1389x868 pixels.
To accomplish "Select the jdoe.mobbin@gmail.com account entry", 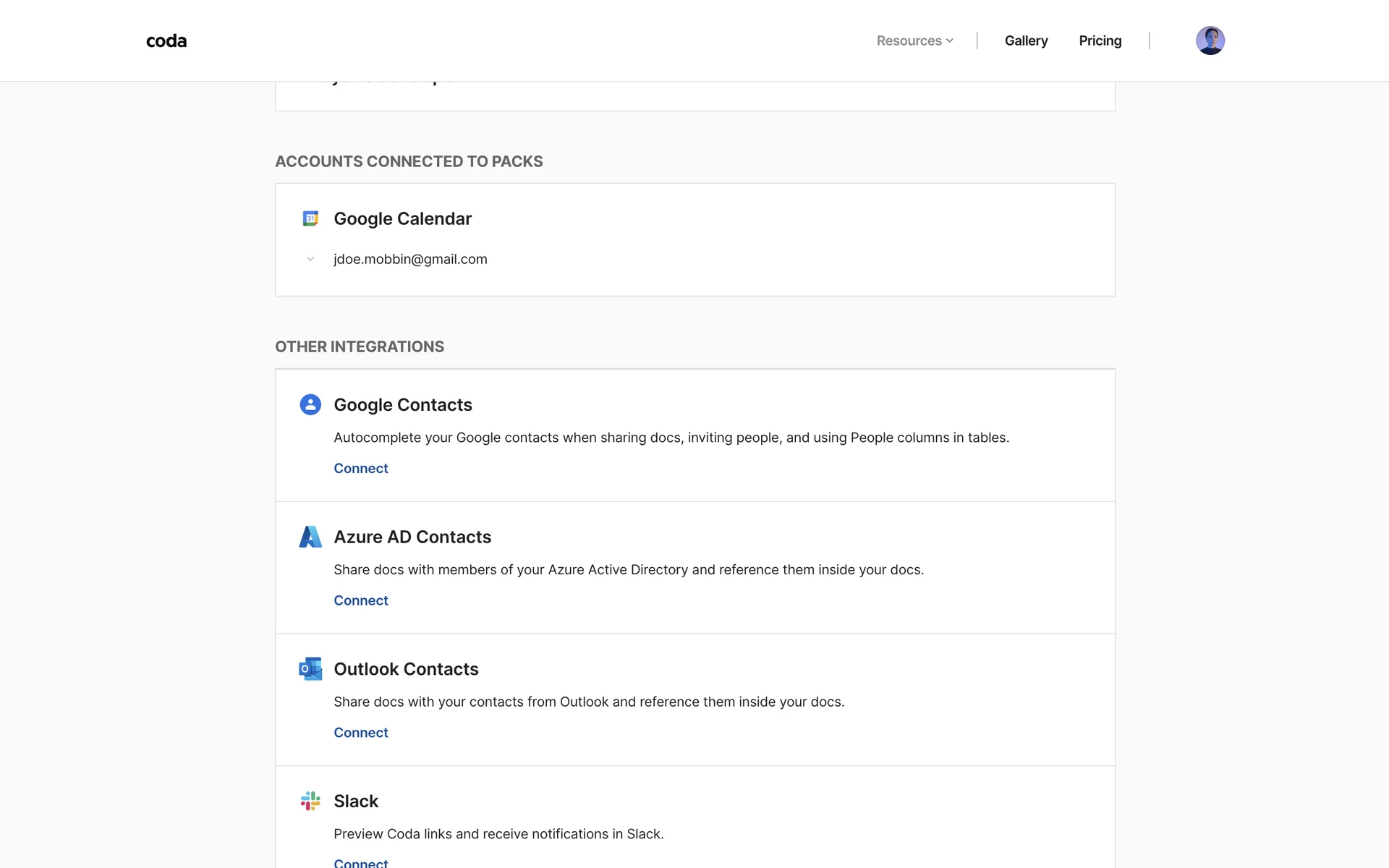I will click(410, 259).
